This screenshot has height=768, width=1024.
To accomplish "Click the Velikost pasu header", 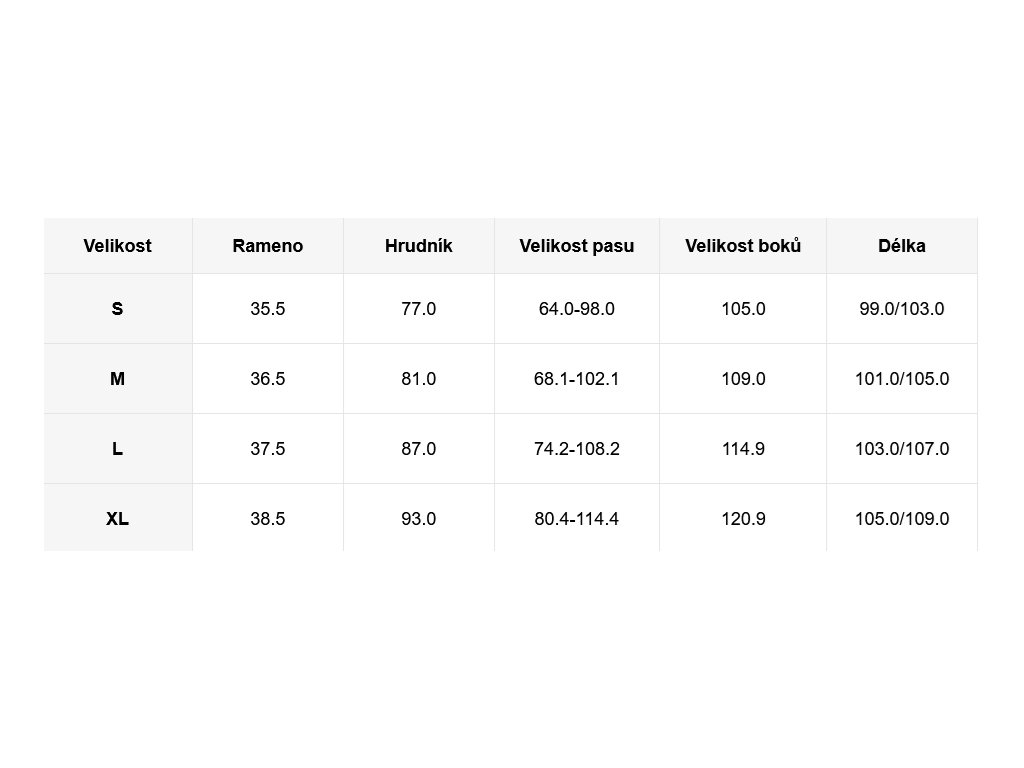I will [x=577, y=246].
